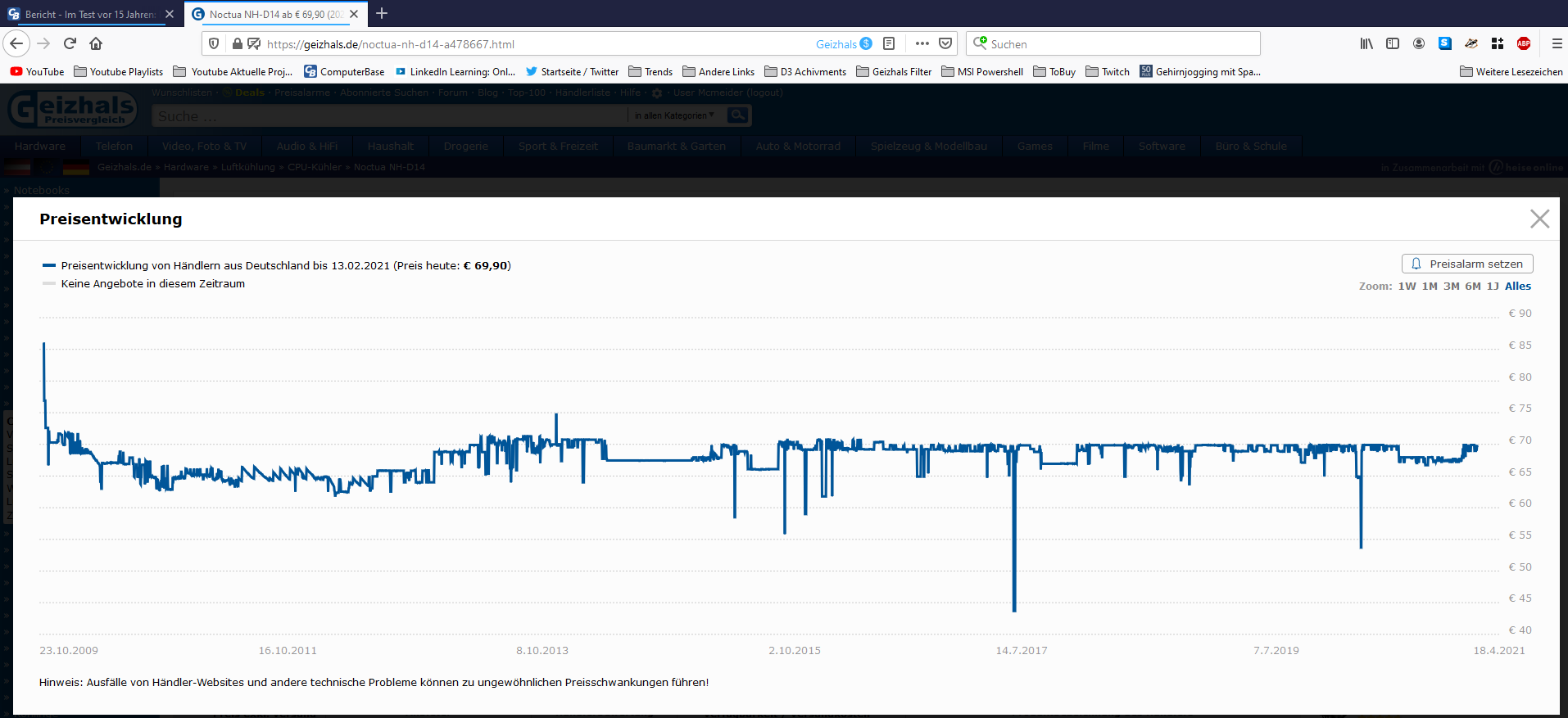Go back to the previous page
Image resolution: width=1568 pixels, height=718 pixels.
[16, 43]
